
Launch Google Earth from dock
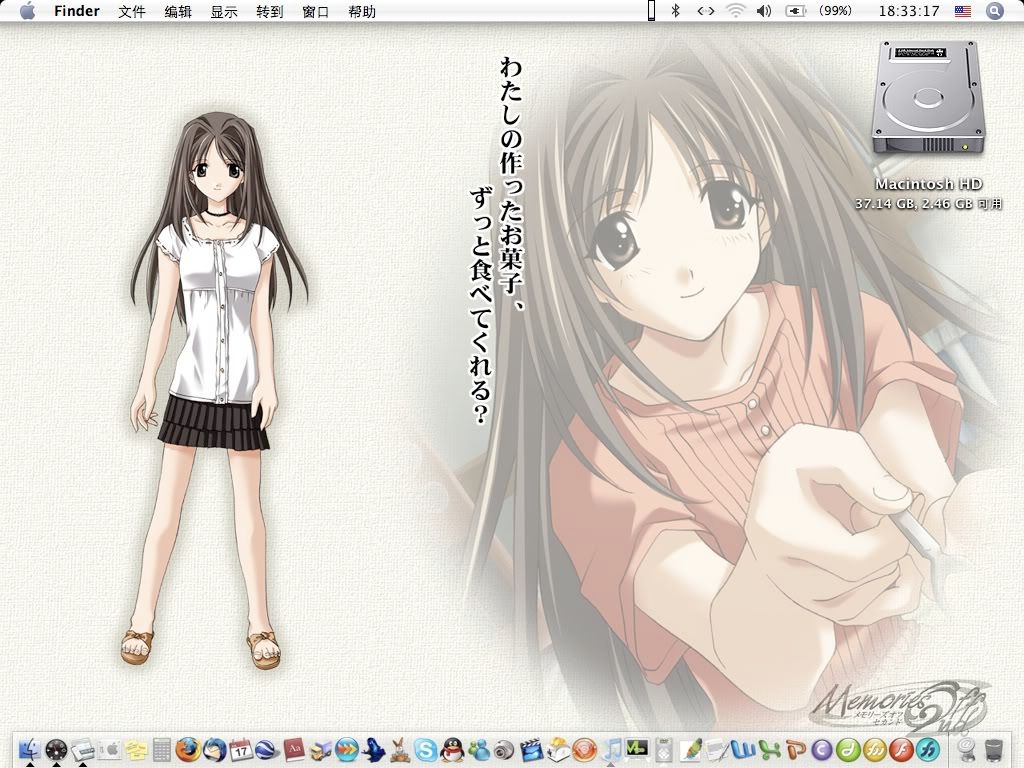(x=267, y=750)
